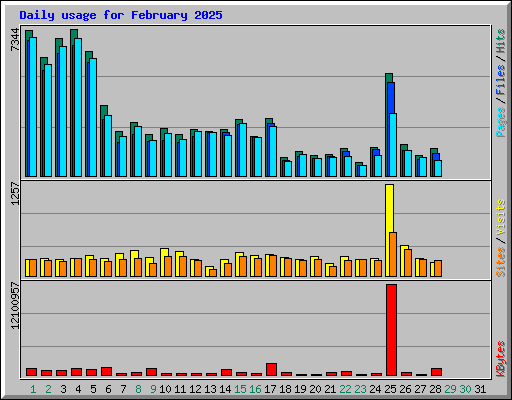Screen dimensions: 512x400
Task: Click day 12 on the x-axis
Action: click(195, 389)
